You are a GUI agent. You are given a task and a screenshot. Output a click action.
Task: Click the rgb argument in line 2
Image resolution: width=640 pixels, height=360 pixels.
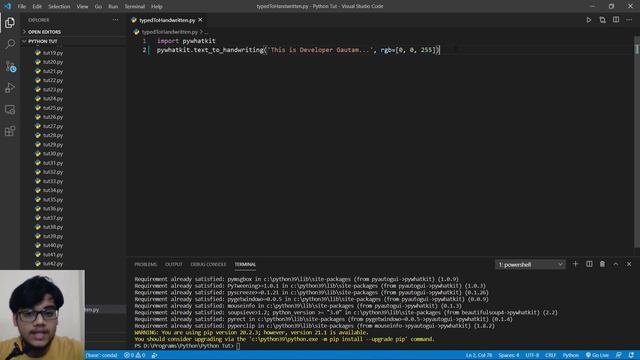pyautogui.click(x=387, y=50)
